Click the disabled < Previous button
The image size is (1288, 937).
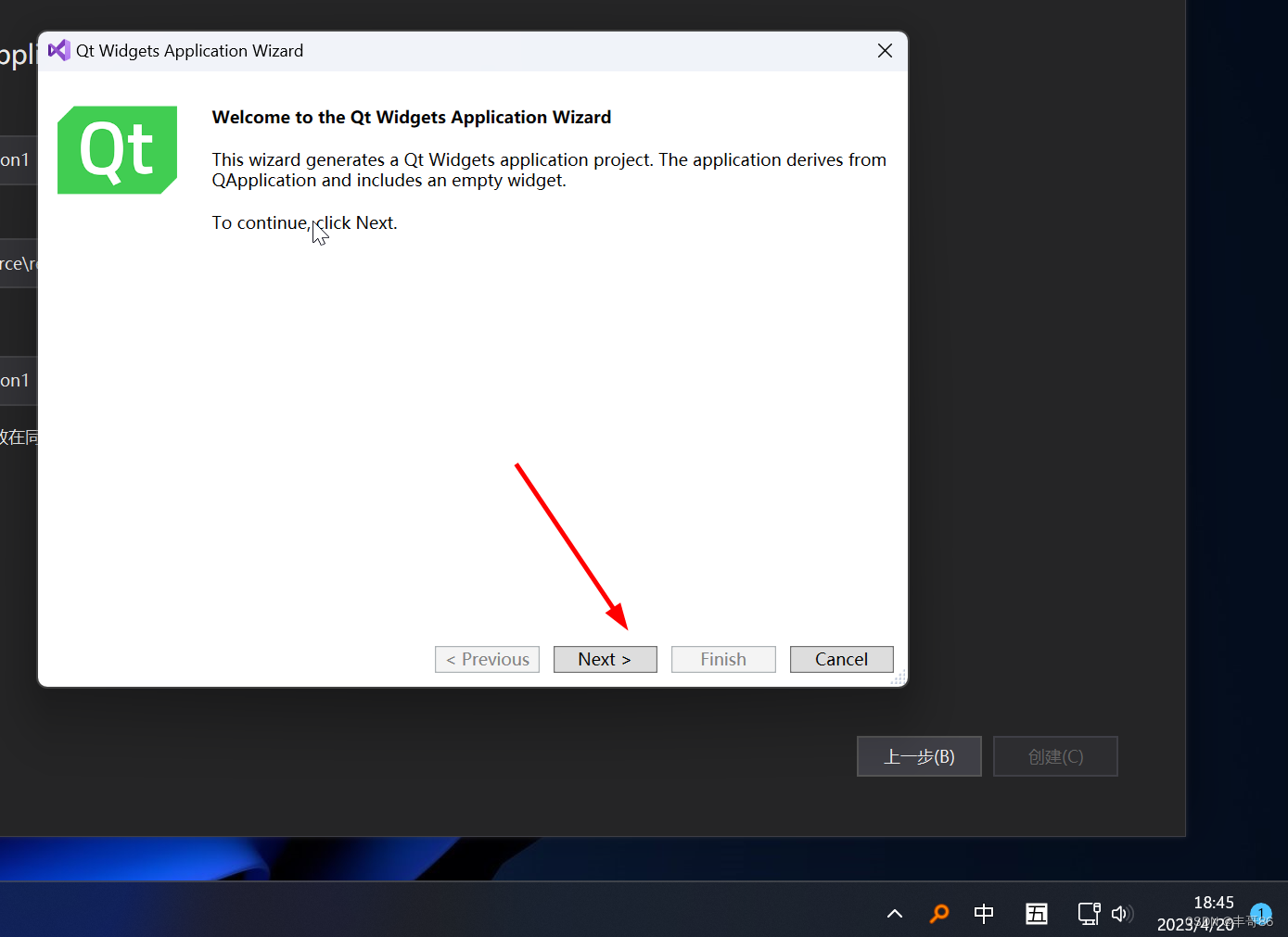tap(487, 659)
